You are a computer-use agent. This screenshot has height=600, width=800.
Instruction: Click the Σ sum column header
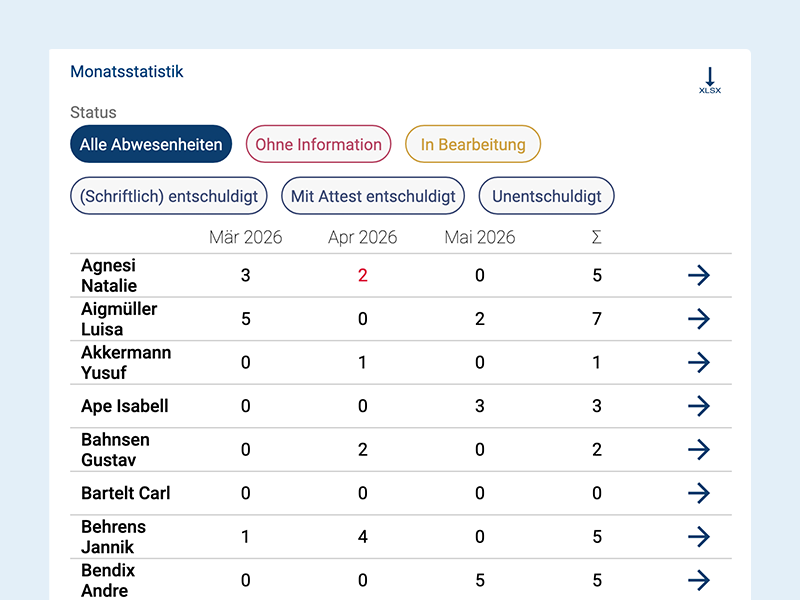tap(596, 237)
